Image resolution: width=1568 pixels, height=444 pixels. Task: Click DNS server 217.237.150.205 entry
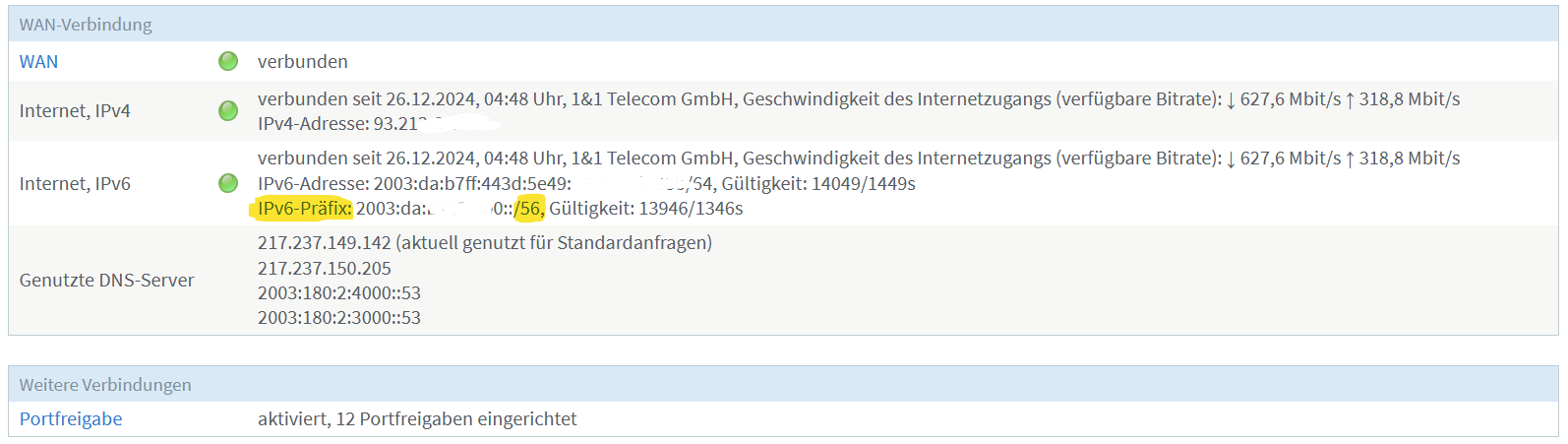coord(324,268)
